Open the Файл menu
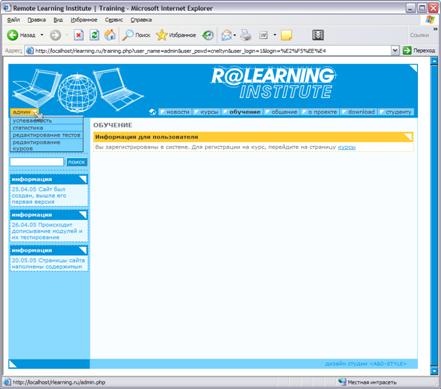441x389 pixels. [13, 20]
